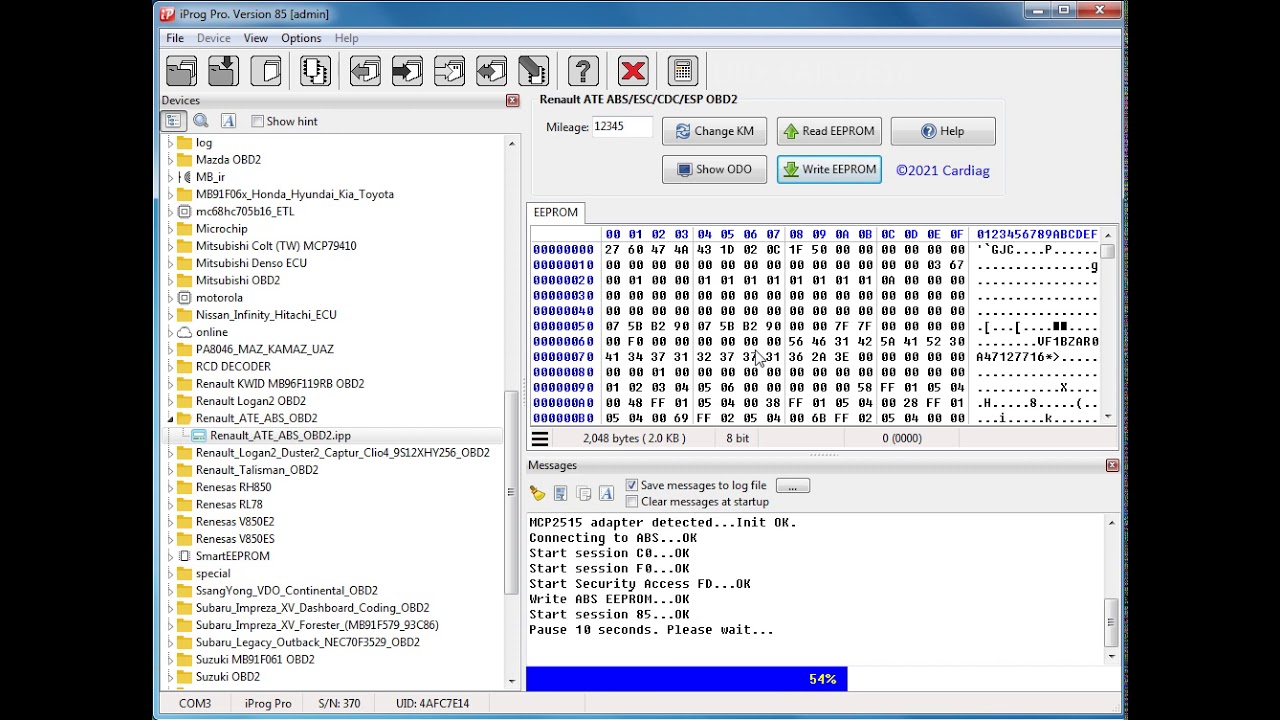Open the Device menu
This screenshot has height=720, width=1280.
click(213, 38)
